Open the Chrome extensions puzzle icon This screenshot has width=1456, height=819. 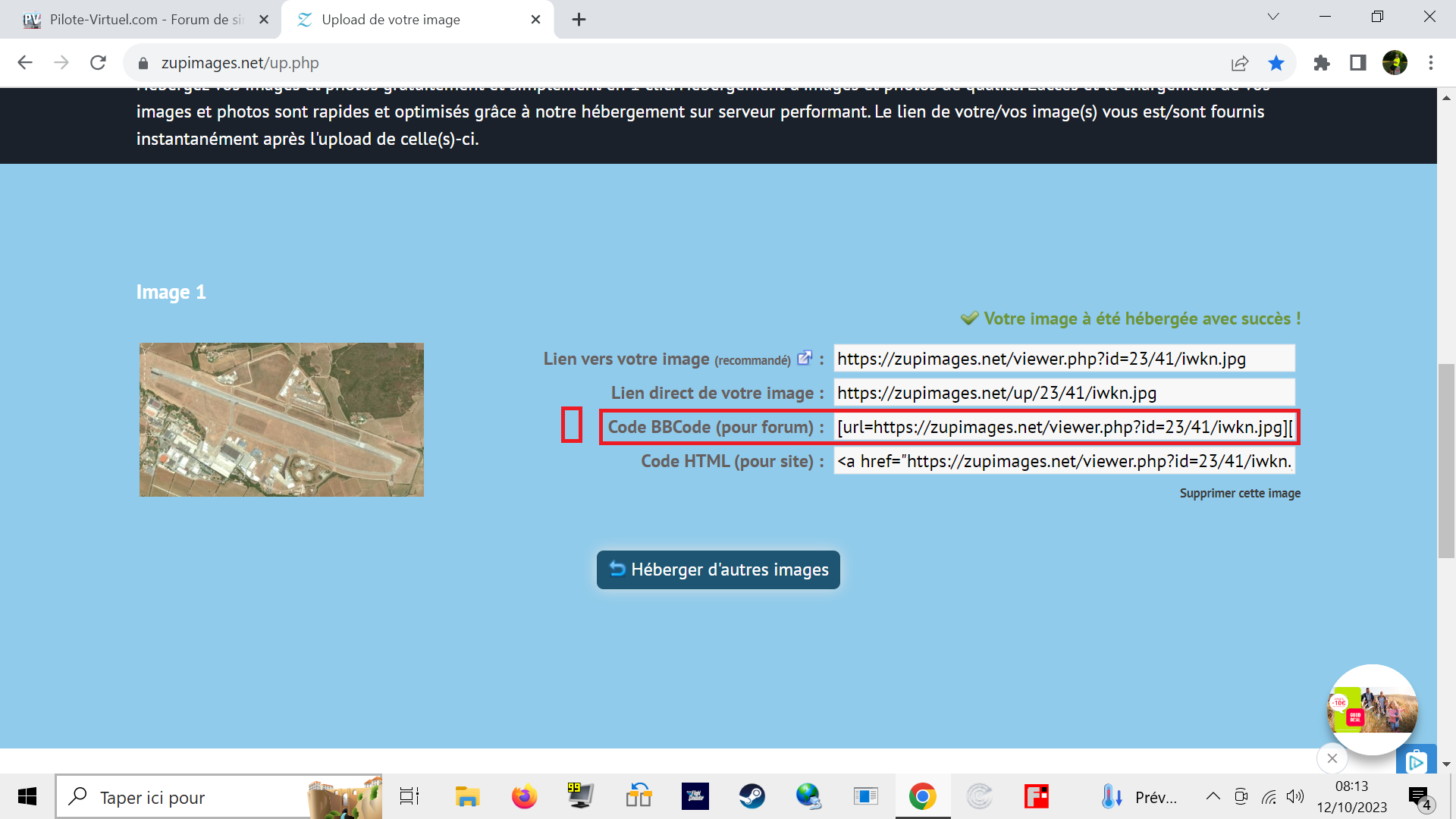pyautogui.click(x=1322, y=63)
